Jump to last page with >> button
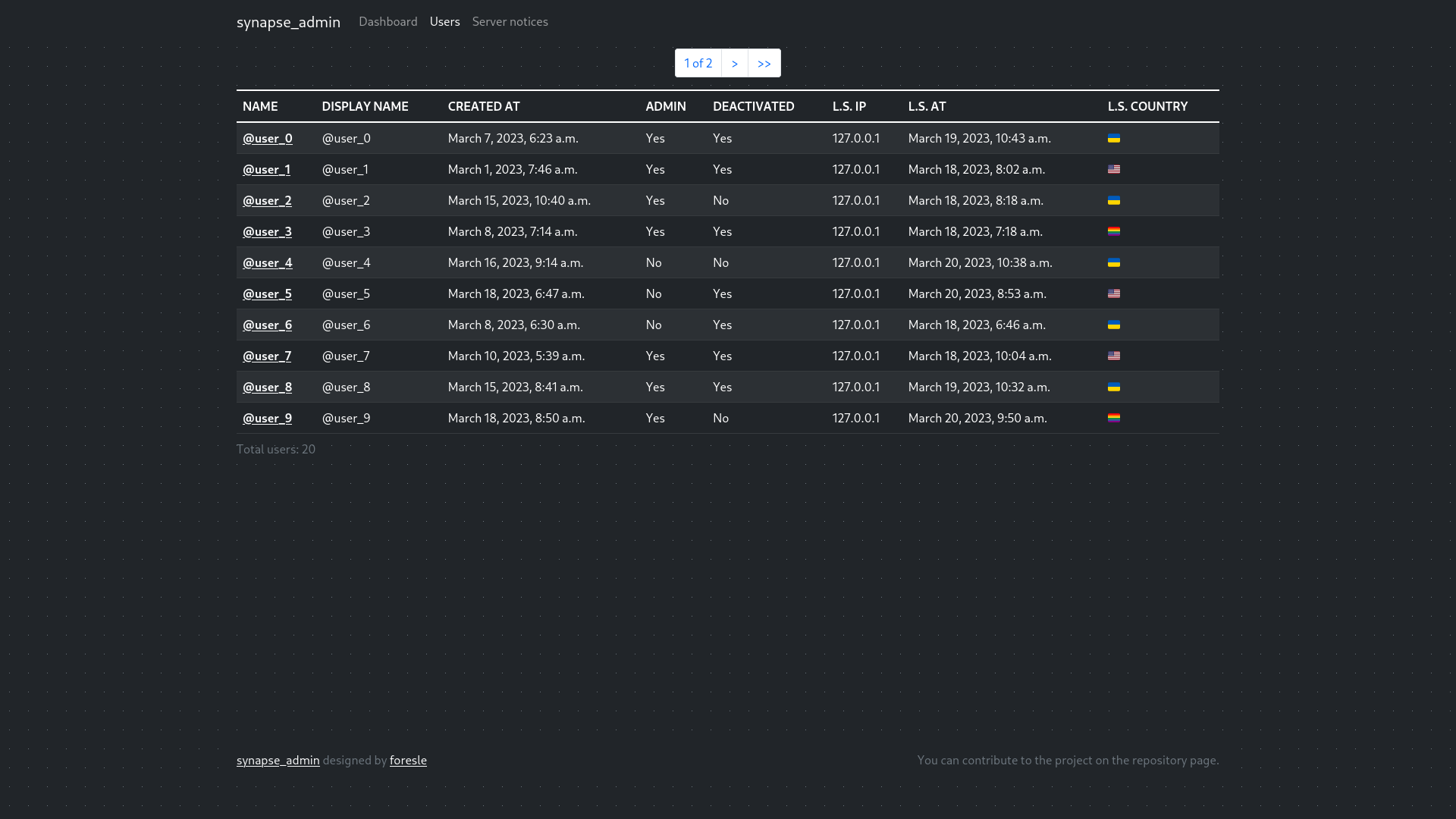The image size is (1456, 819). click(764, 63)
